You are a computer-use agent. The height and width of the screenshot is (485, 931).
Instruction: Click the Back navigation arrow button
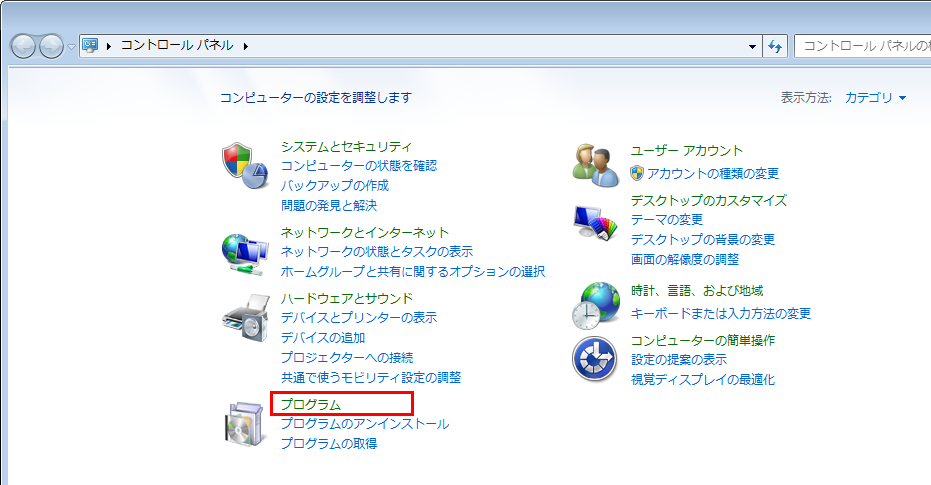(x=24, y=46)
